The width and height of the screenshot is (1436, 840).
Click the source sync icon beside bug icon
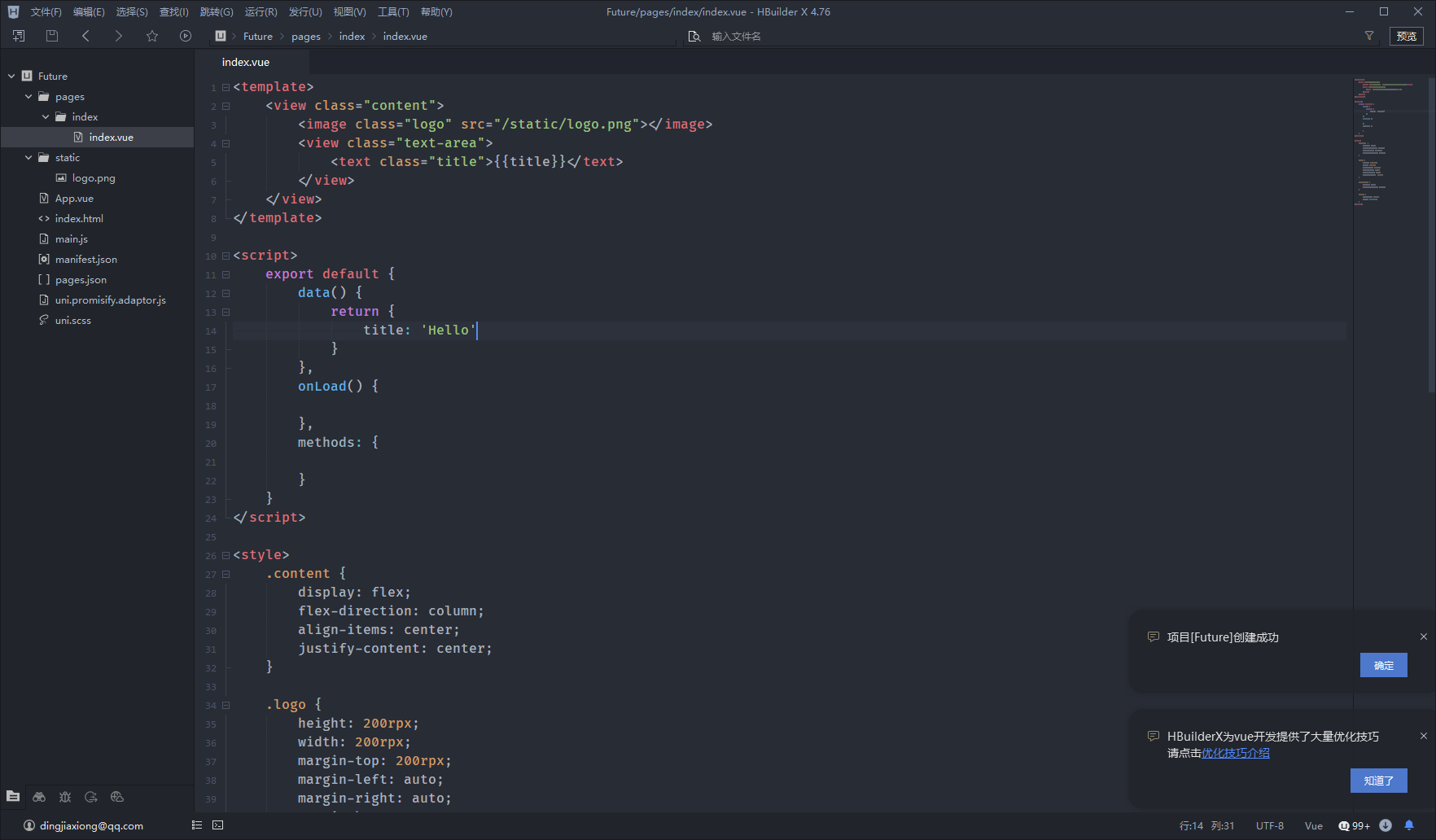[91, 797]
